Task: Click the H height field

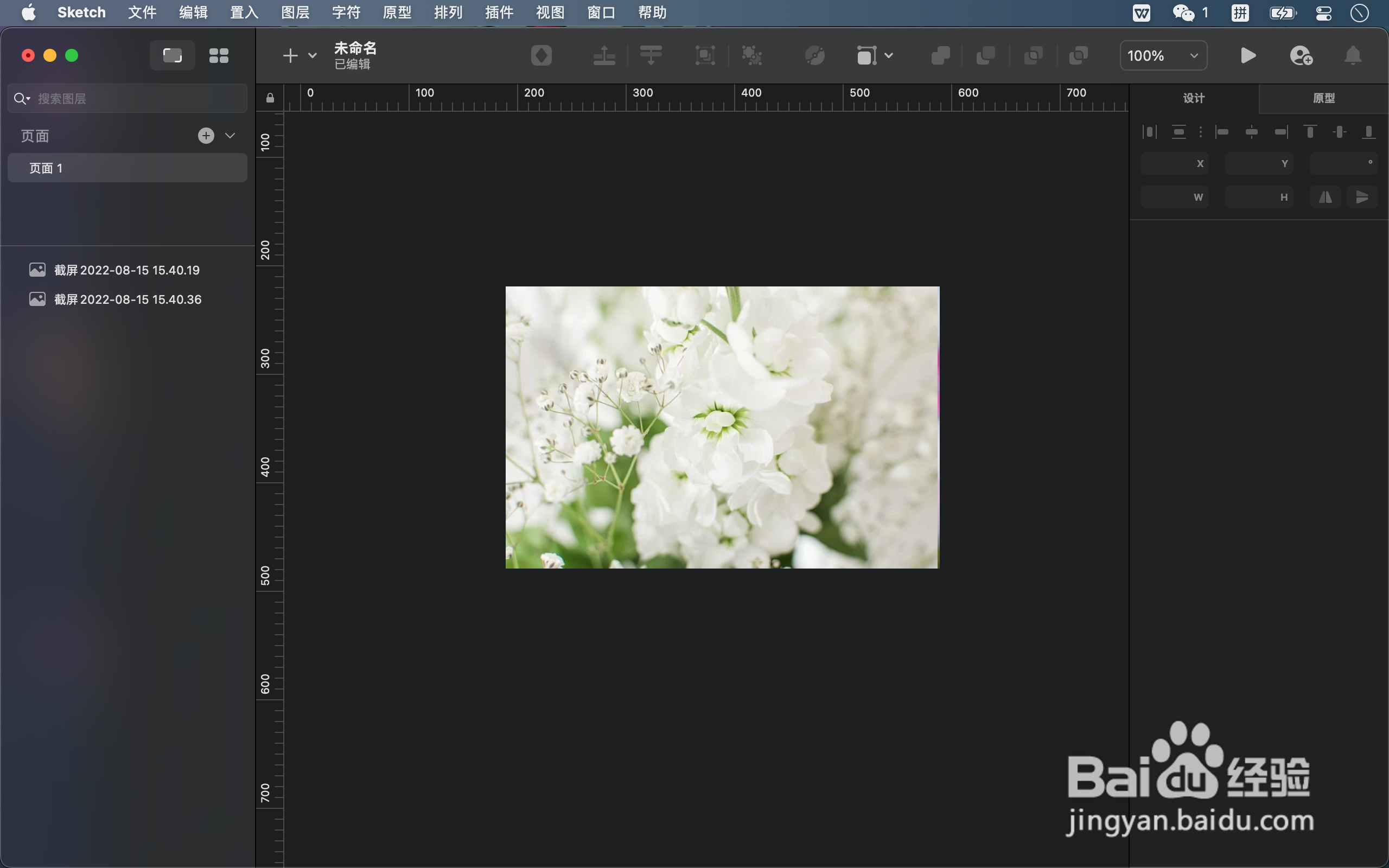Action: click(x=1259, y=197)
